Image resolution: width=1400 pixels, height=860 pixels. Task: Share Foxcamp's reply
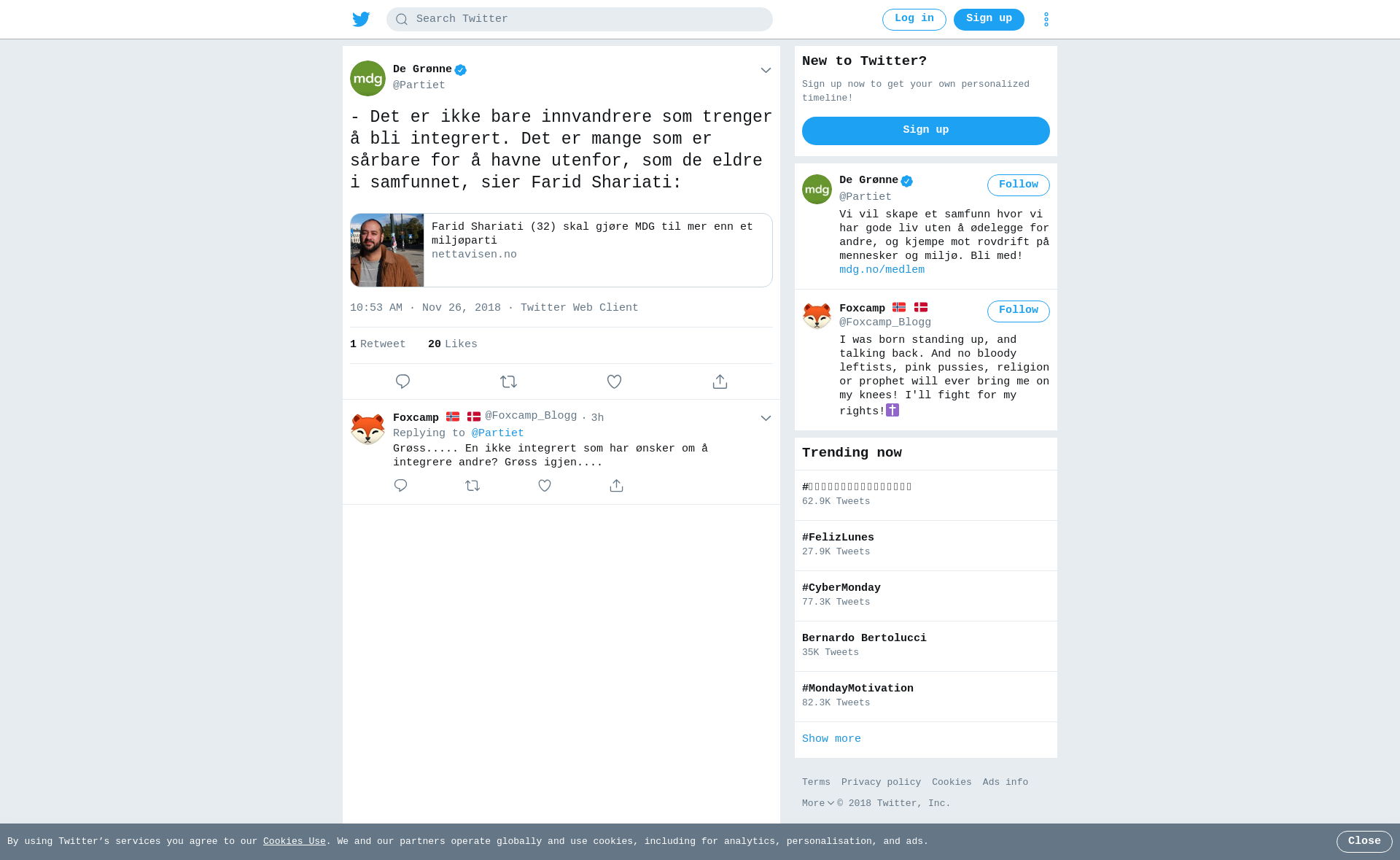click(x=616, y=486)
